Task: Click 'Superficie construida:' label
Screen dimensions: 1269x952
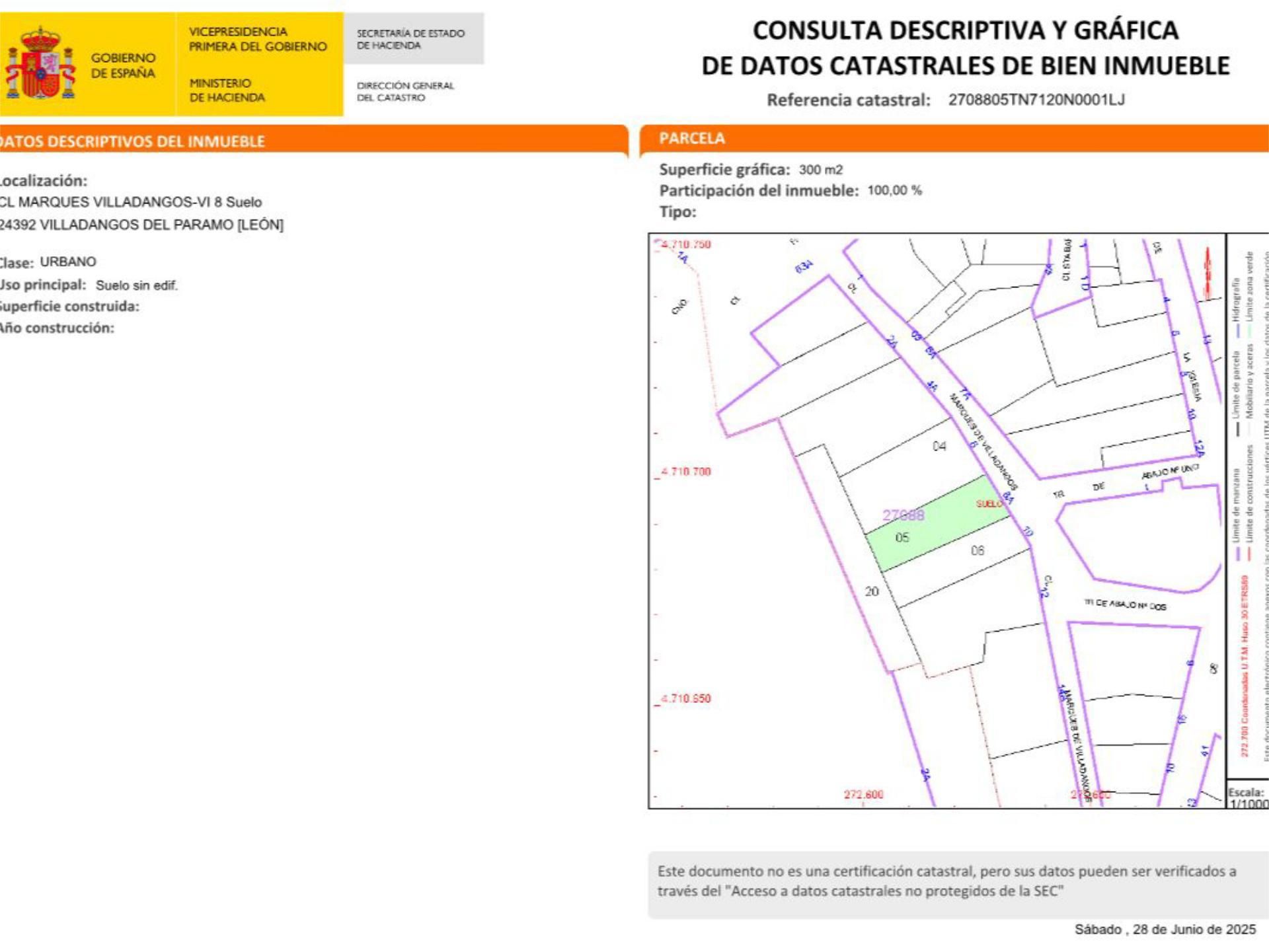Action: [69, 307]
